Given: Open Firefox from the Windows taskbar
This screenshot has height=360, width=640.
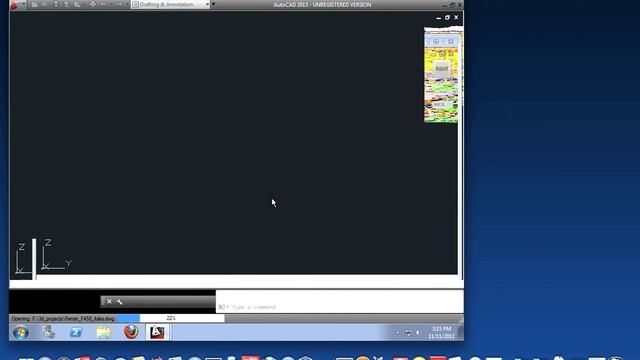Looking at the screenshot, I should click(131, 332).
